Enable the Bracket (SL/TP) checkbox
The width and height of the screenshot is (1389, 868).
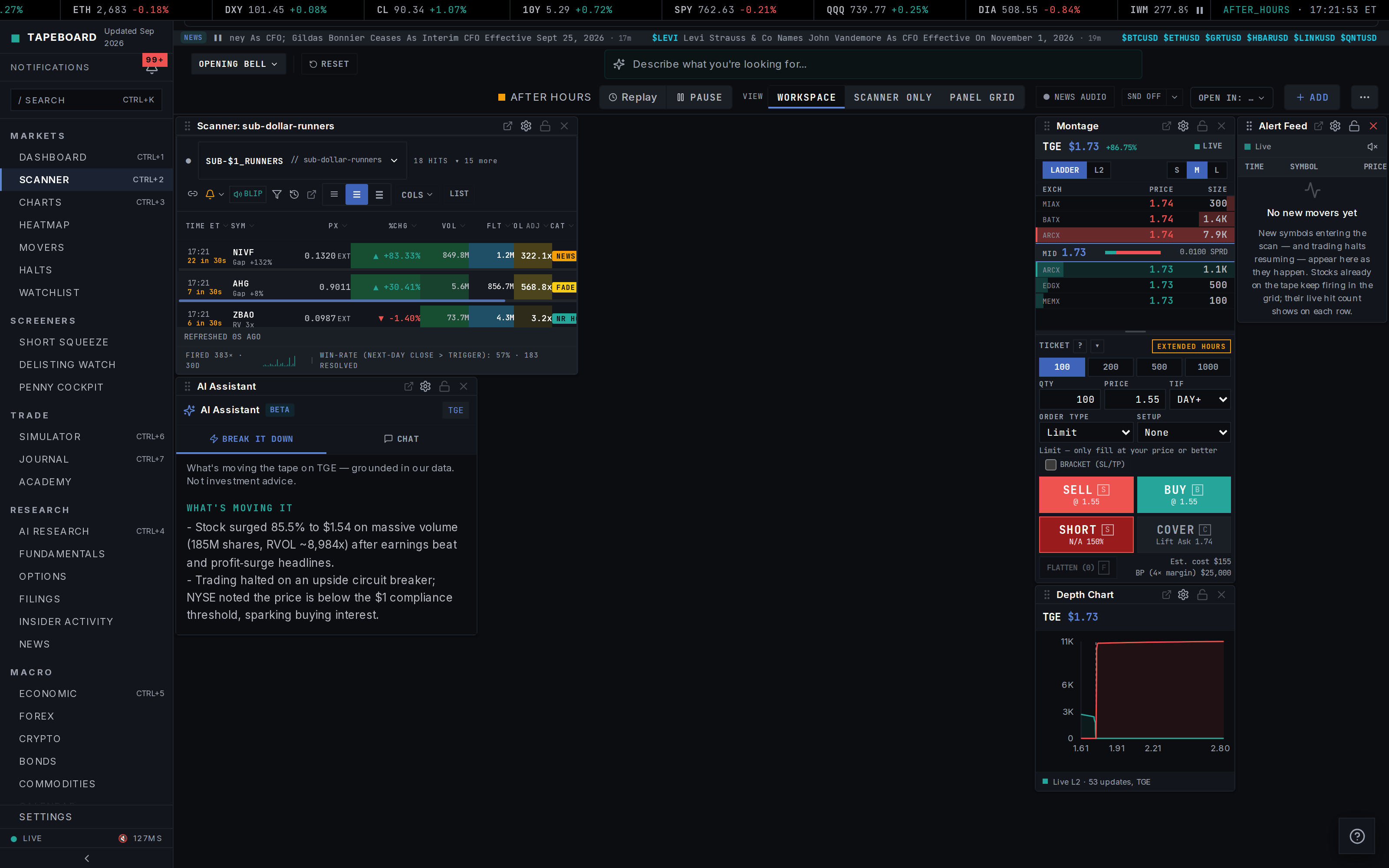(1050, 464)
